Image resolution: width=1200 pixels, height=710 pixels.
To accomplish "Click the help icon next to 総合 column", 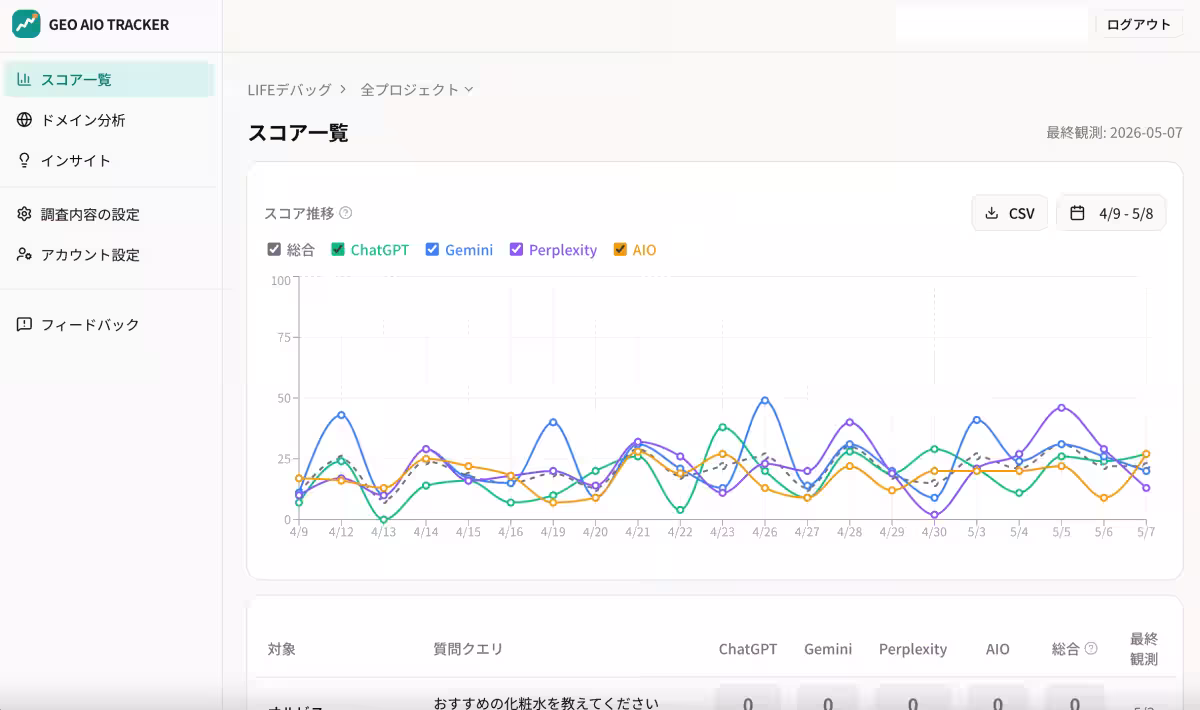I will point(1091,648).
